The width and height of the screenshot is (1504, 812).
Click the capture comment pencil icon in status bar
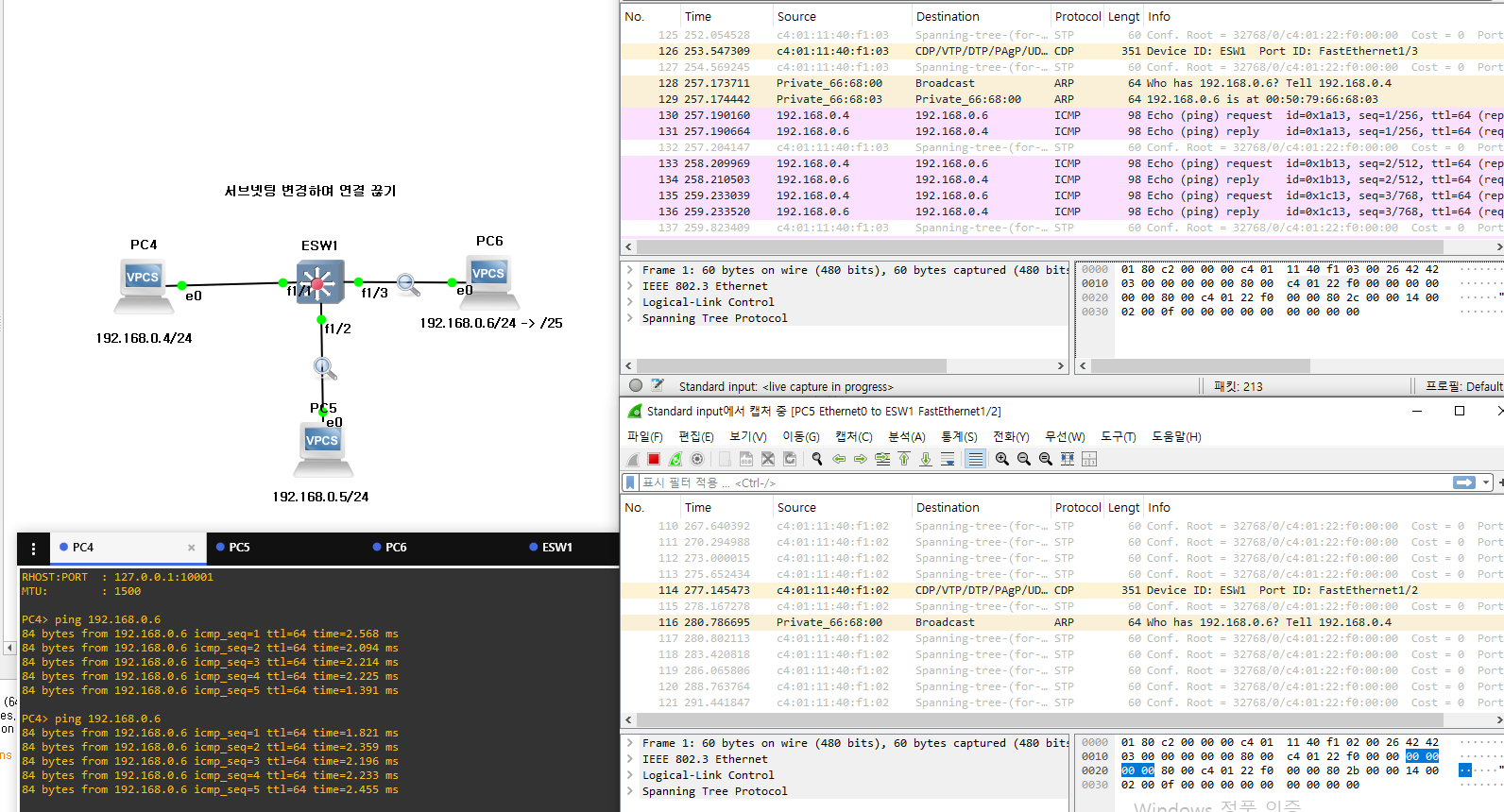[658, 385]
